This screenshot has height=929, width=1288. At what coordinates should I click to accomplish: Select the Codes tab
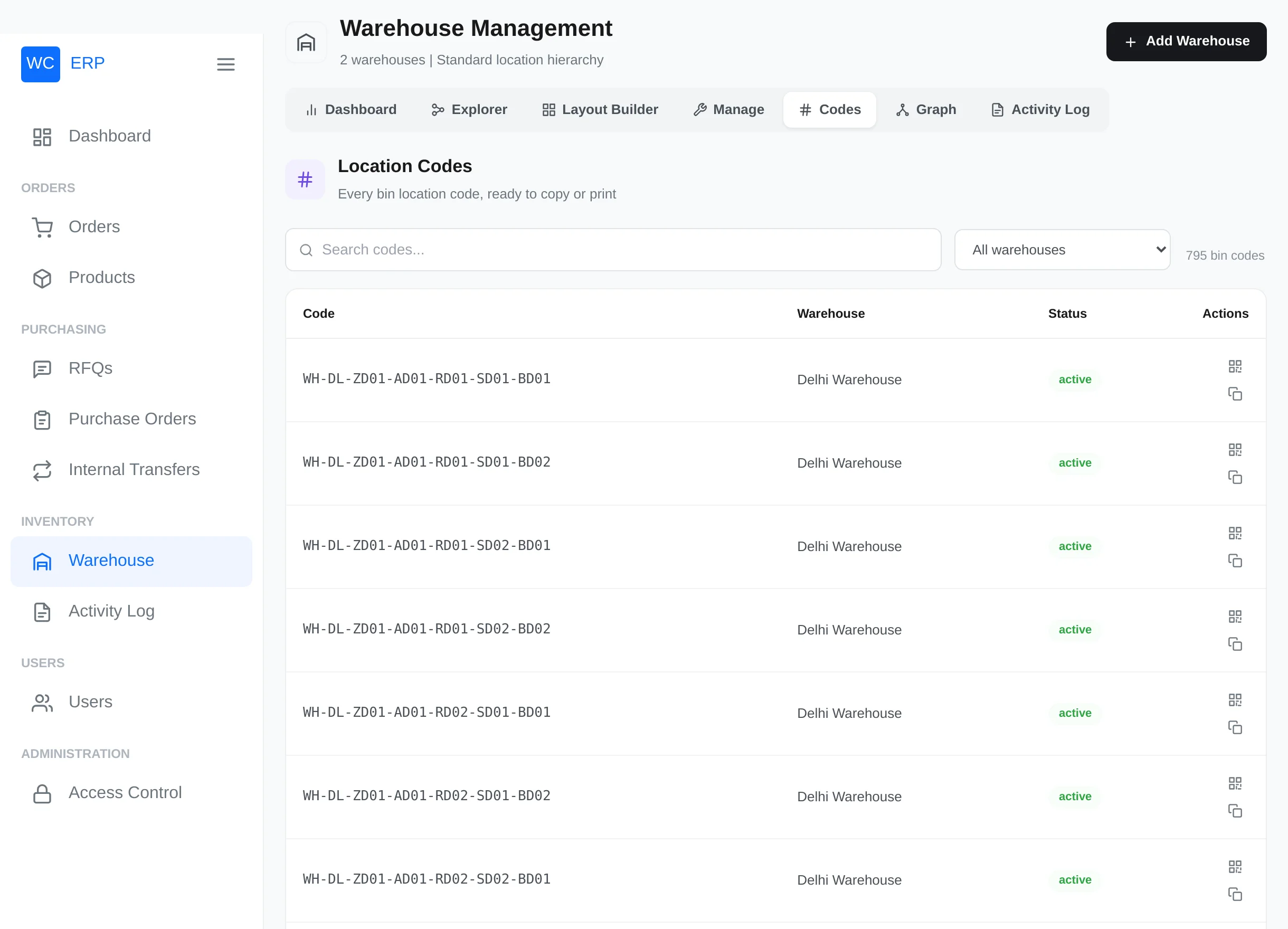coord(829,110)
